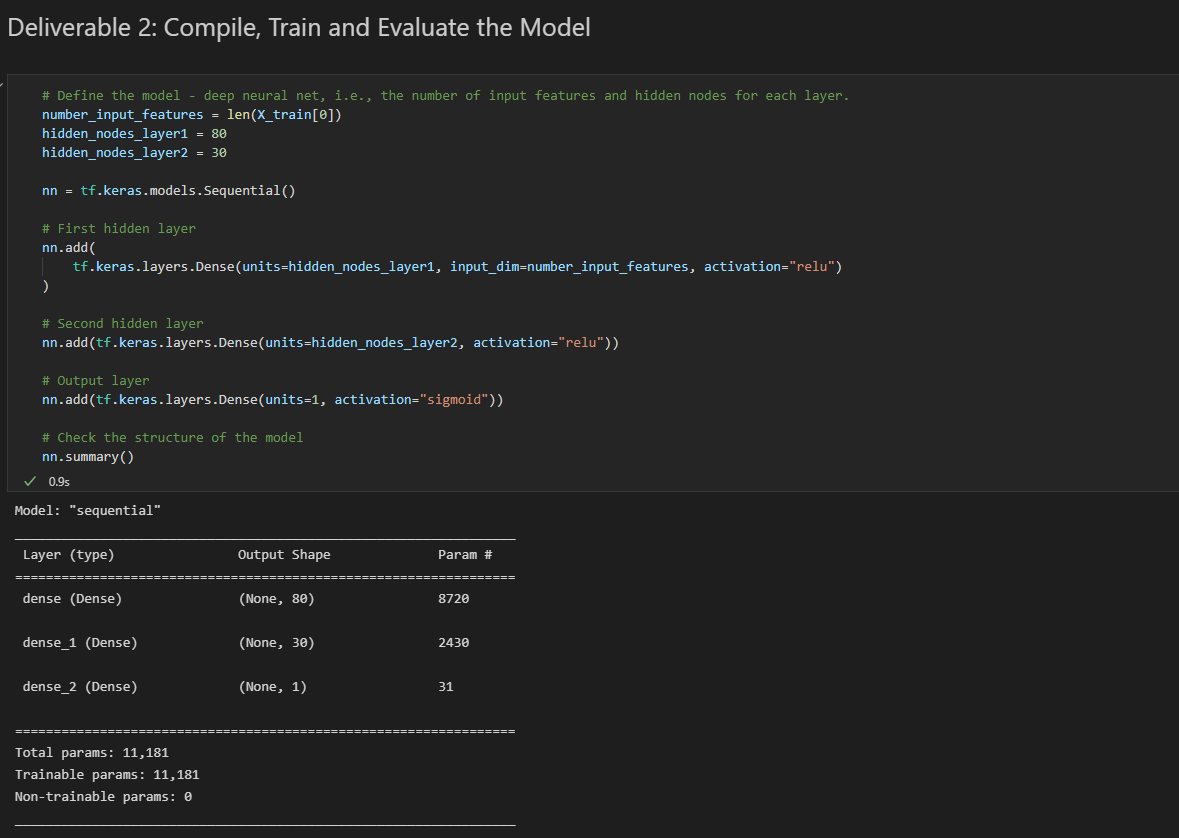This screenshot has width=1179, height=838.
Task: Click the '# Check the structure' comment
Action: [173, 437]
